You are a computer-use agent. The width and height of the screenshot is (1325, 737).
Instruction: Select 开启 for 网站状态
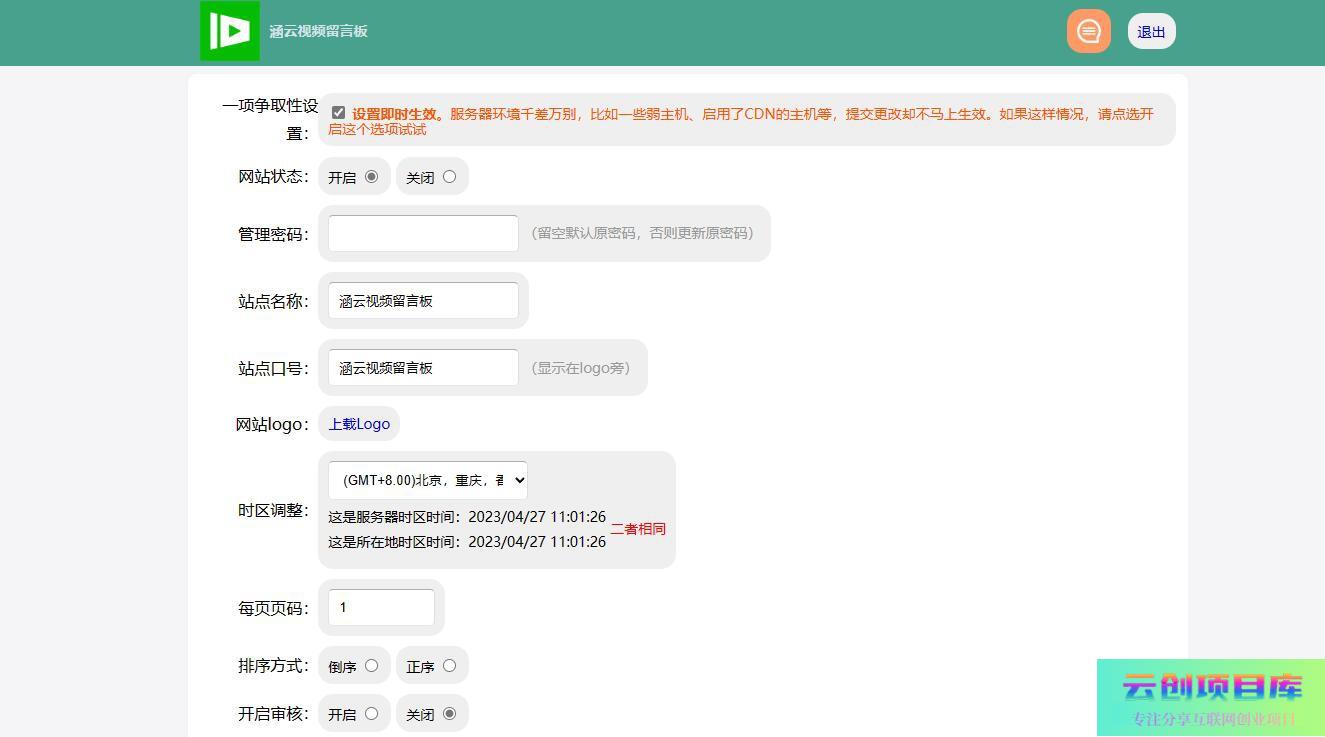point(371,177)
